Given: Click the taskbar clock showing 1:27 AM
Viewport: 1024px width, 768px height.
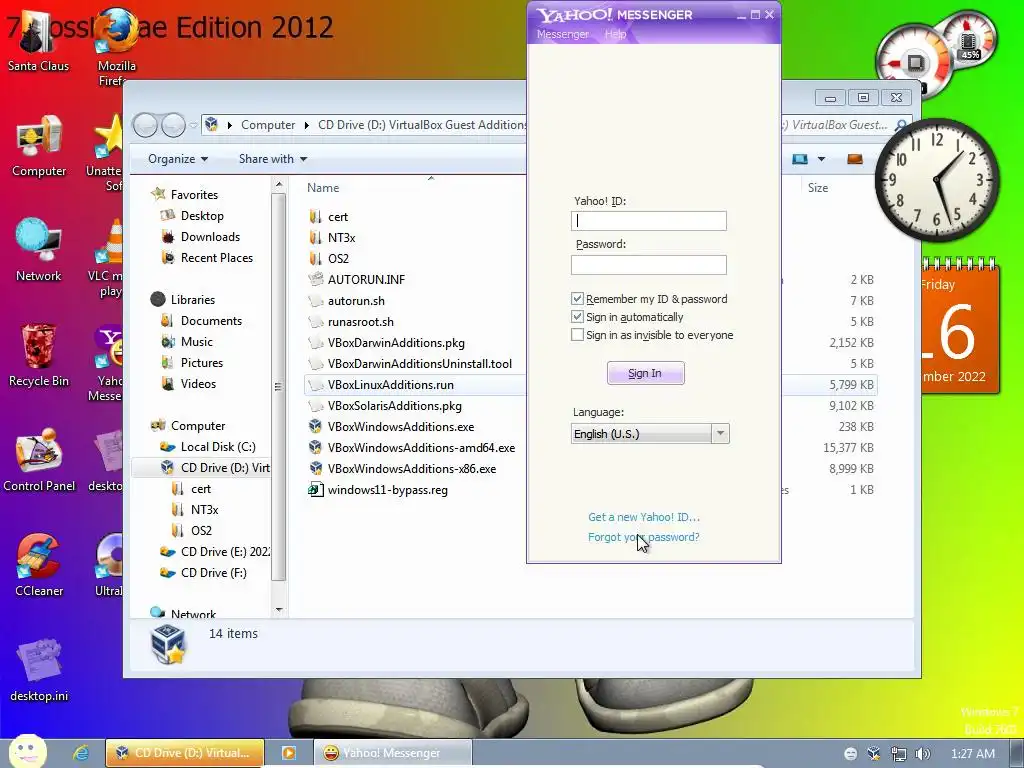Looking at the screenshot, I should pos(973,754).
